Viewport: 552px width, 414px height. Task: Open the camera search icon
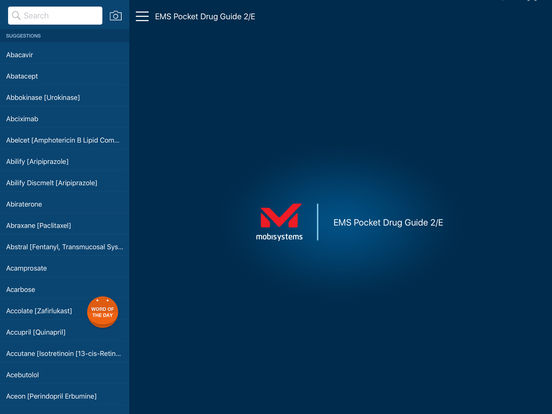coord(116,16)
